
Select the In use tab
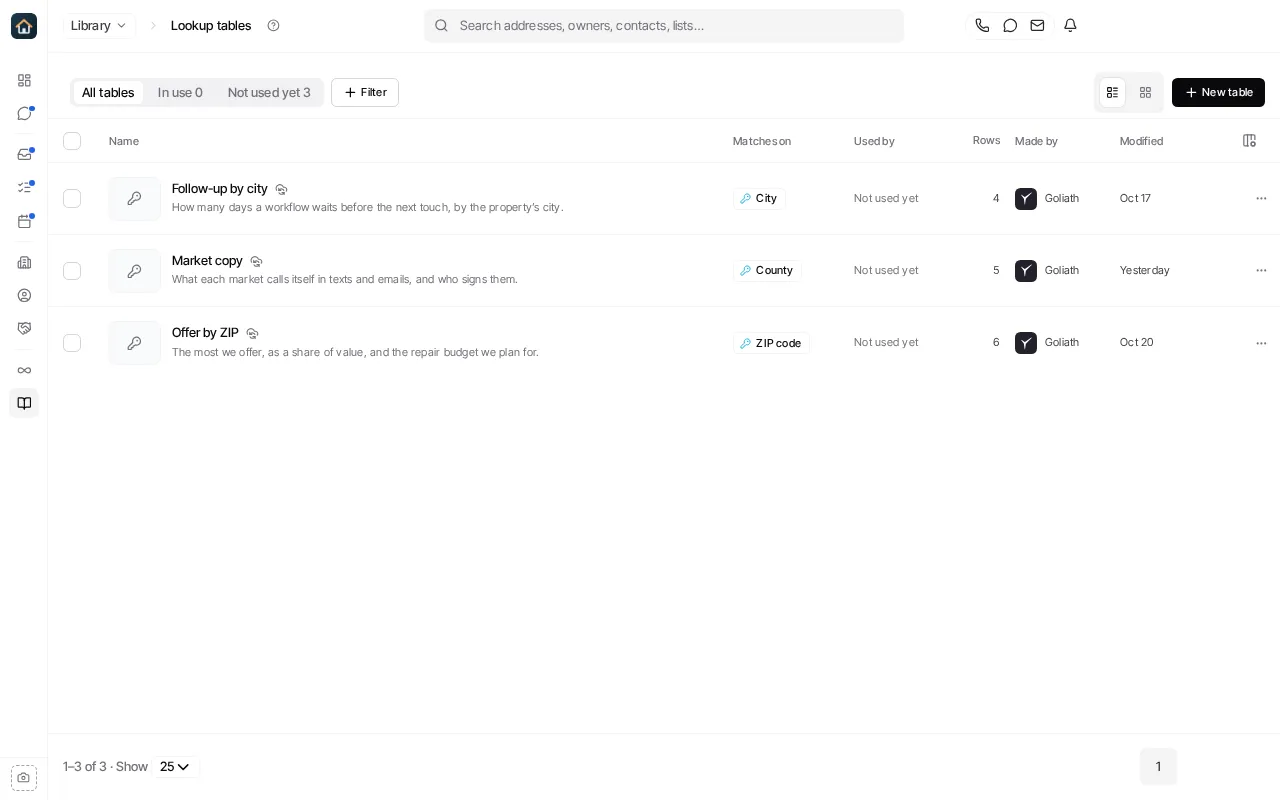point(180,92)
